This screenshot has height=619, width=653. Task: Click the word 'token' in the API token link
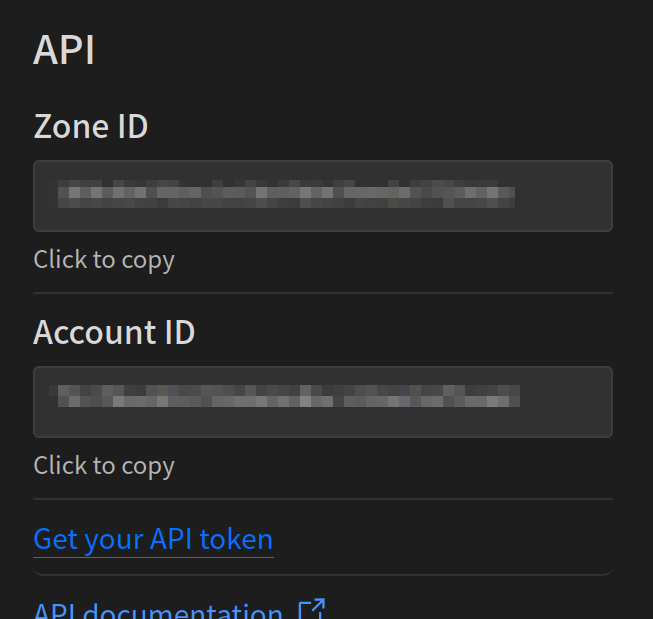tap(236, 539)
